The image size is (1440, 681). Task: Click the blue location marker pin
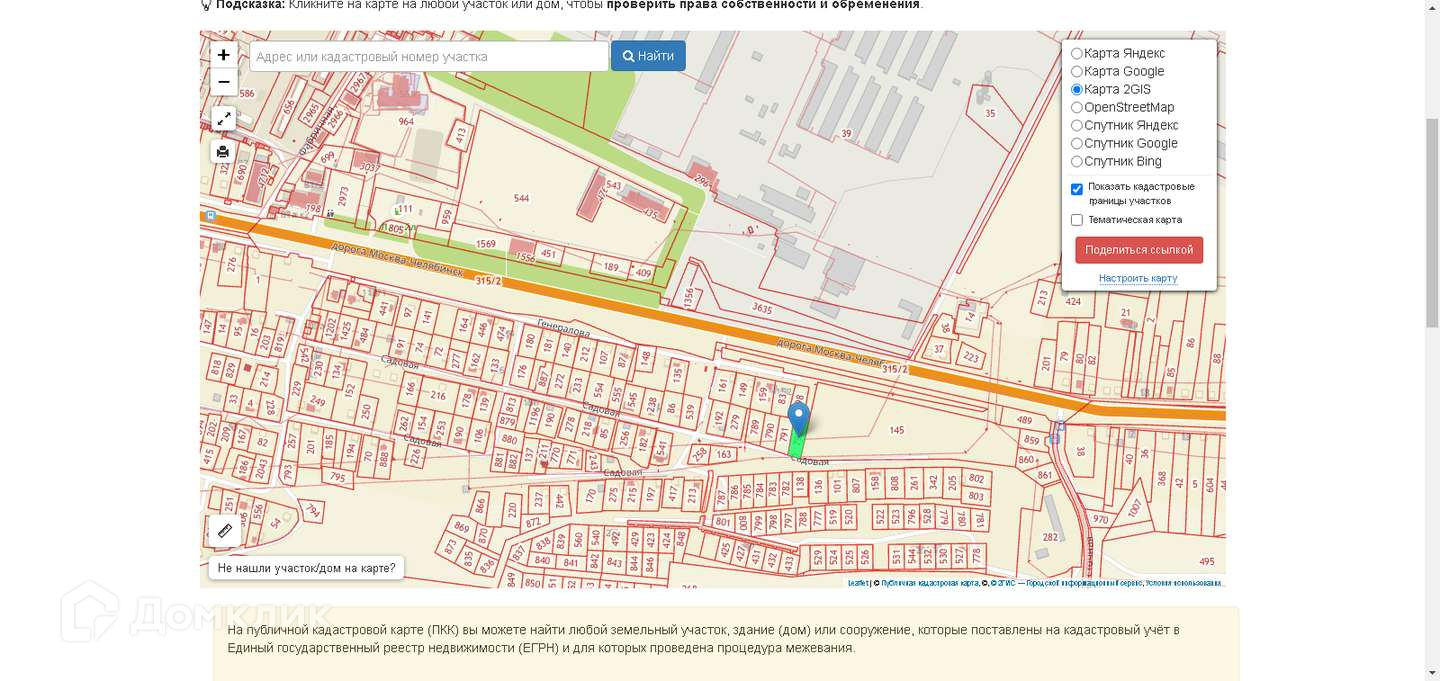tap(798, 418)
